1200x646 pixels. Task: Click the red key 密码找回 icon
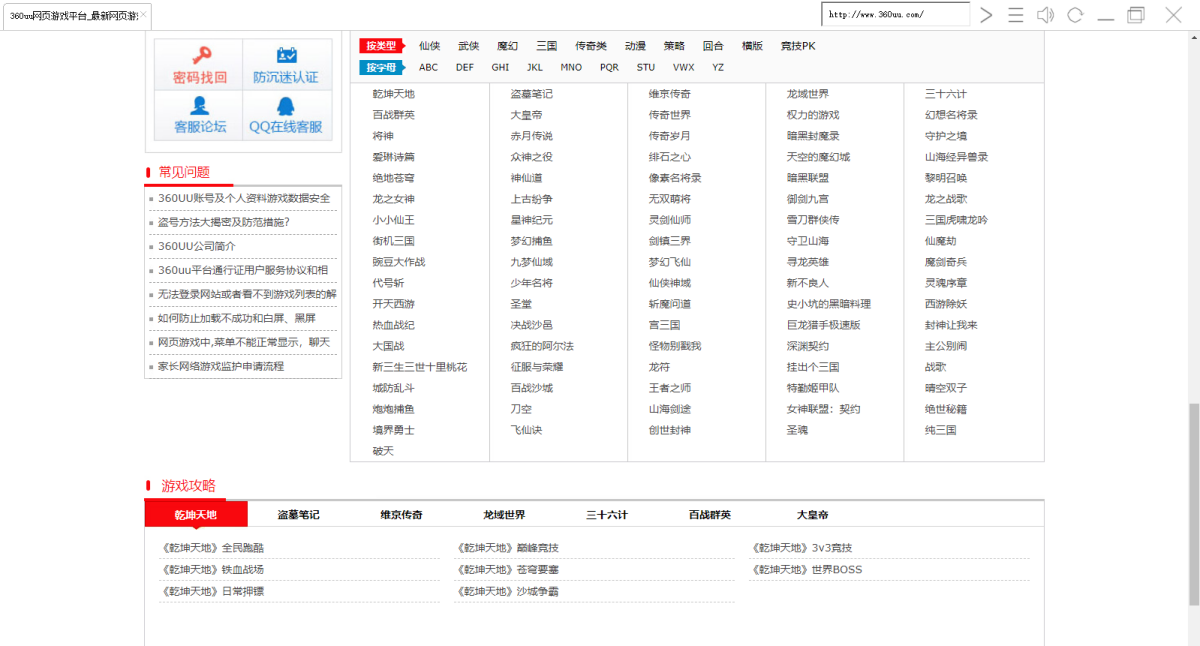point(200,56)
